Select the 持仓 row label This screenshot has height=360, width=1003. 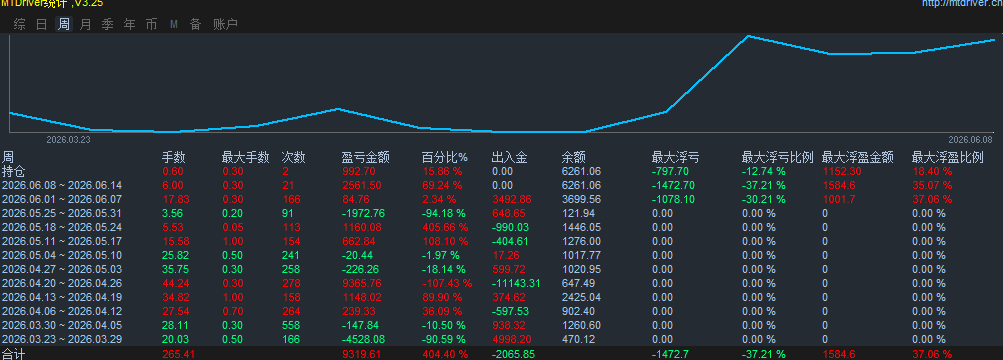point(13,171)
